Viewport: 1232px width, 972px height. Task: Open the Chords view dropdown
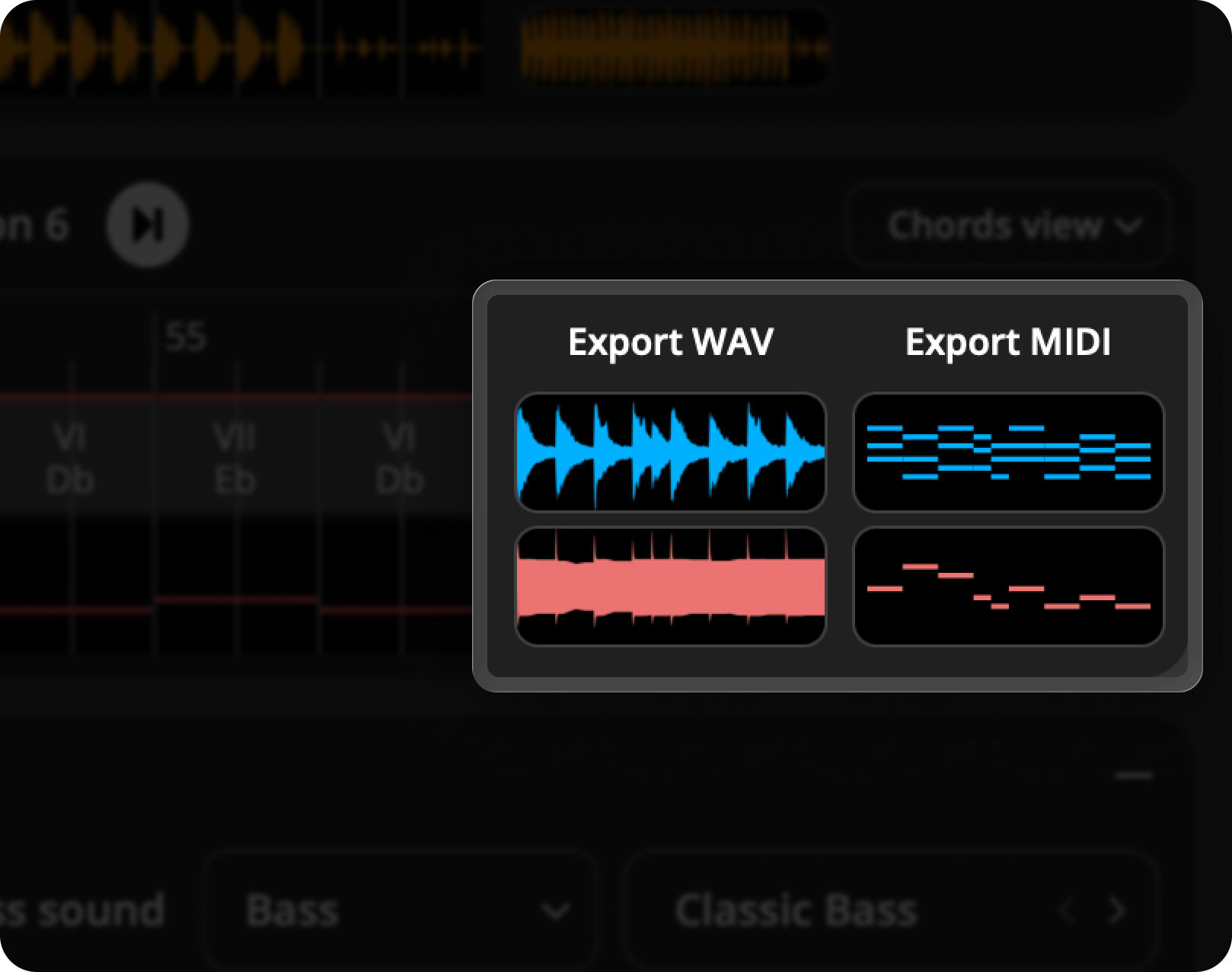click(x=1007, y=225)
